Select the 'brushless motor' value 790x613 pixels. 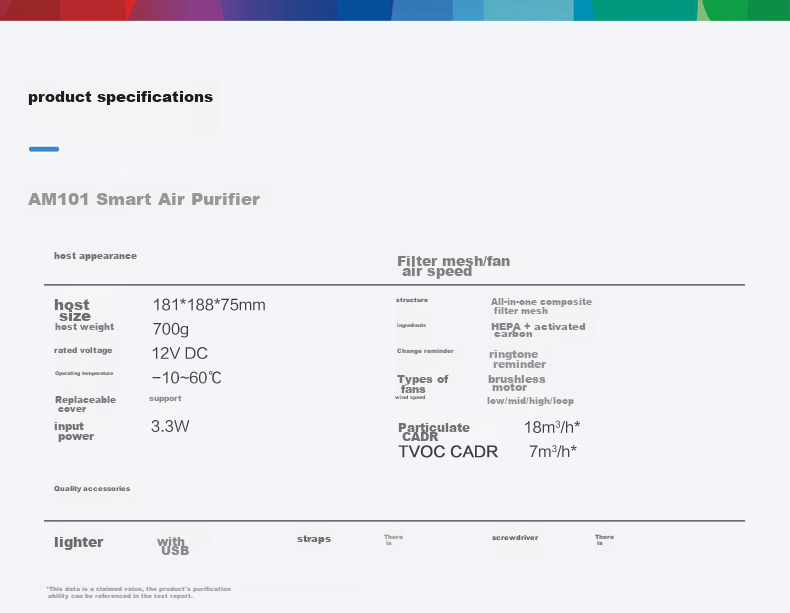516,383
